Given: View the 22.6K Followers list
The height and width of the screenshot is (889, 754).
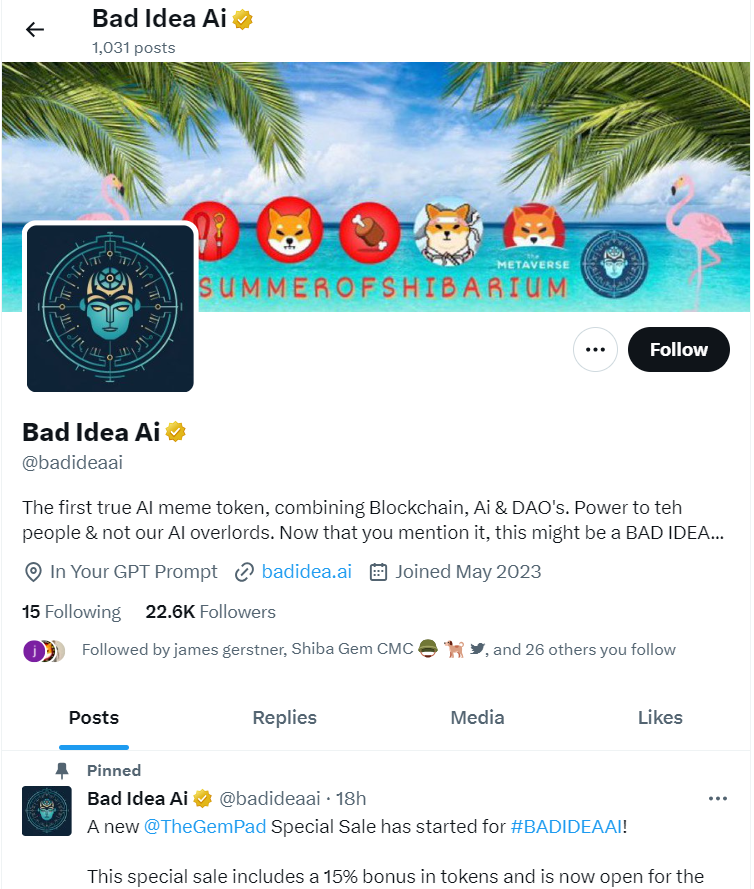Looking at the screenshot, I should pyautogui.click(x=211, y=613).
